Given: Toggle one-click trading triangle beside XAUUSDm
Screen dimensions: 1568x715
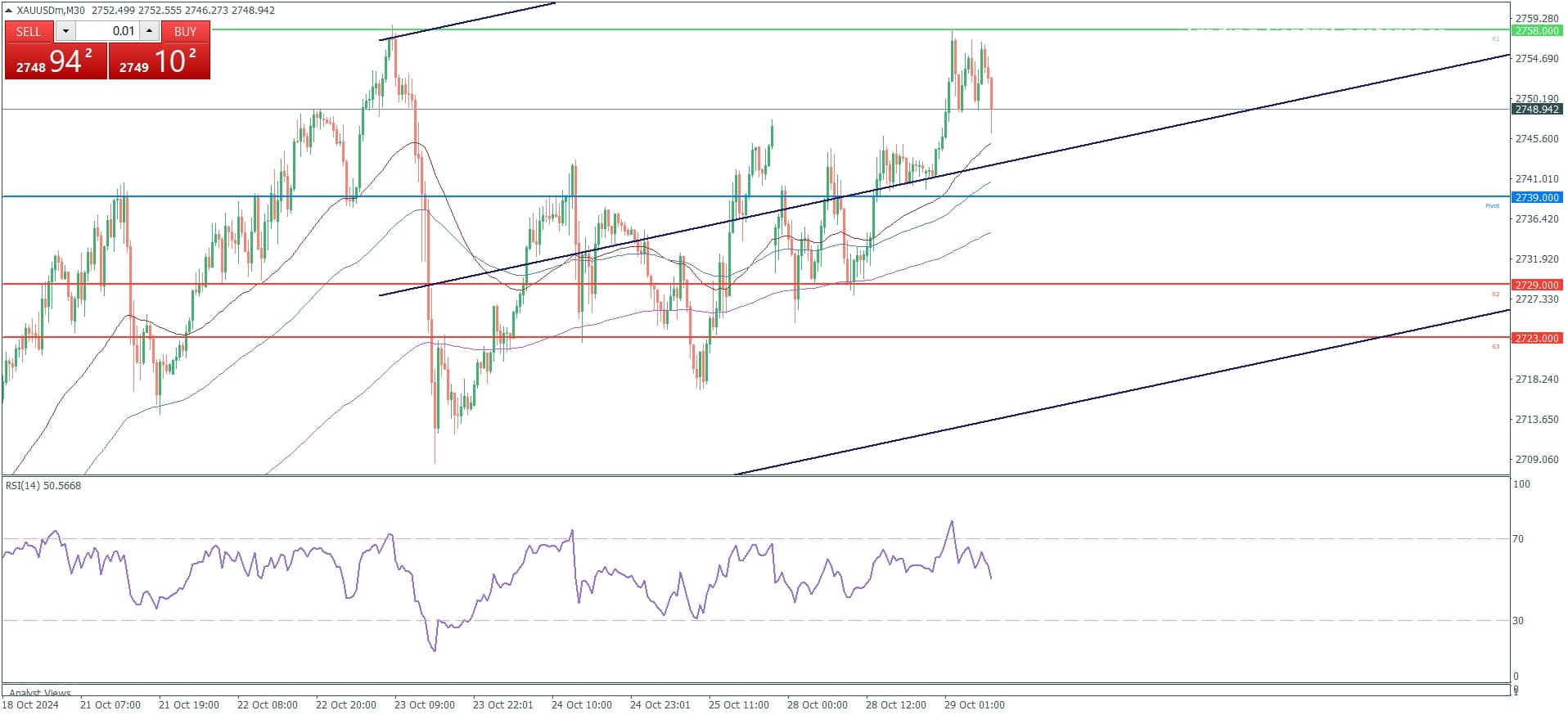Looking at the screenshot, I should click(8, 11).
